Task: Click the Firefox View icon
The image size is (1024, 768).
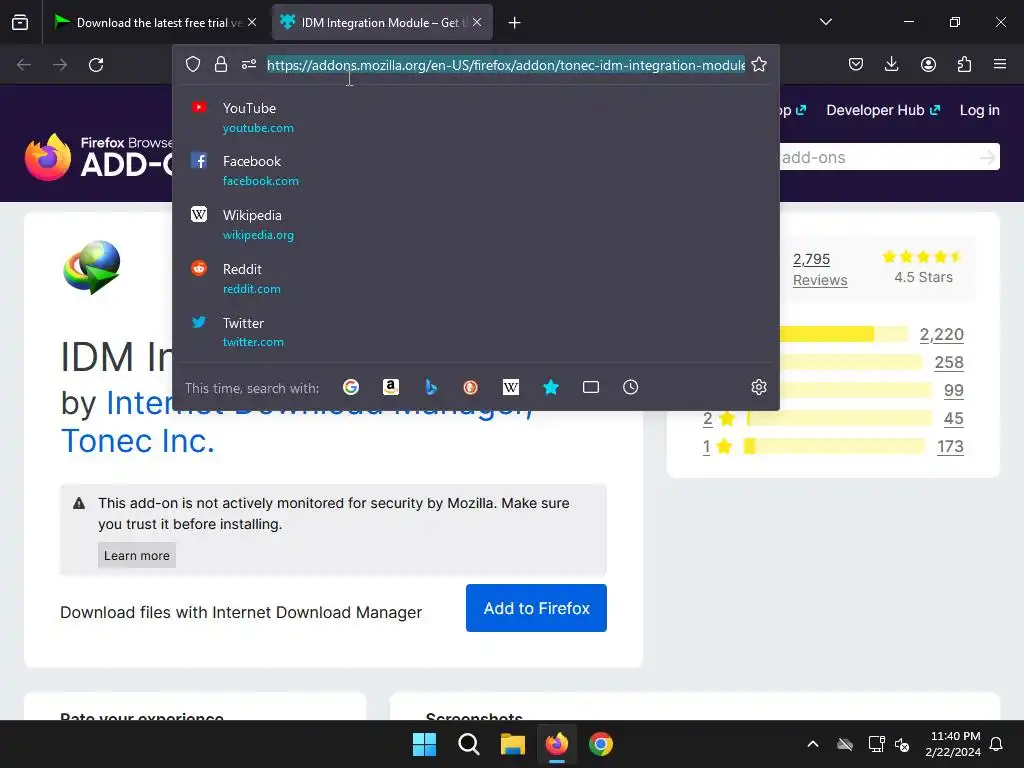Action: 20,22
